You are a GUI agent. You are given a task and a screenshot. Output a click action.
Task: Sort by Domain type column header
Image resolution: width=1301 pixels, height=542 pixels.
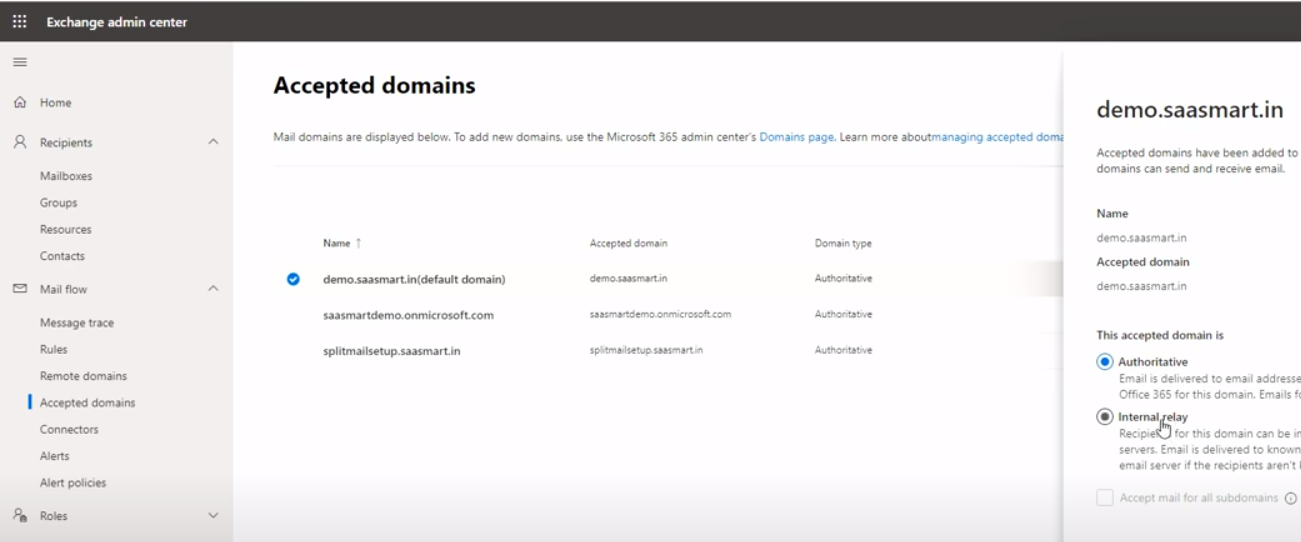pos(843,243)
